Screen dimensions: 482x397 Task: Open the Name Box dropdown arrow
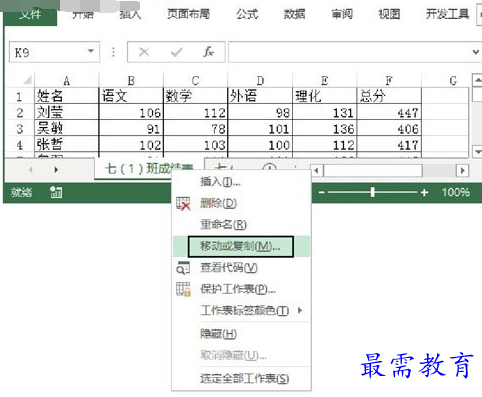point(90,51)
